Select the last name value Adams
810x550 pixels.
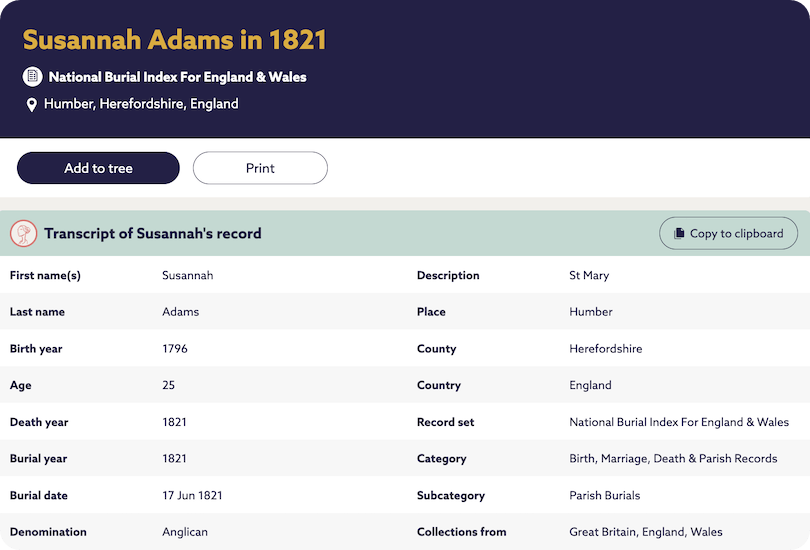[181, 312]
